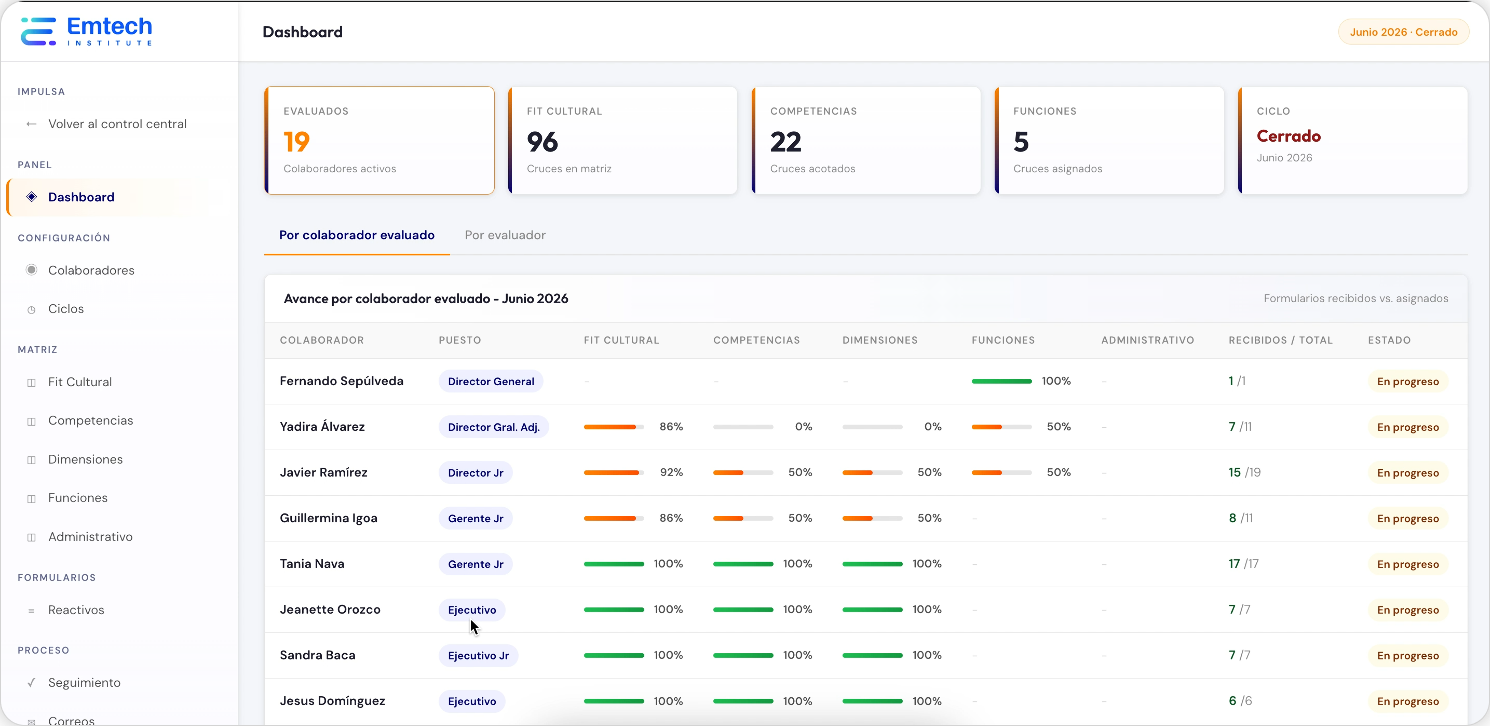Click the Fit Cultural matrix icon

coord(31,382)
